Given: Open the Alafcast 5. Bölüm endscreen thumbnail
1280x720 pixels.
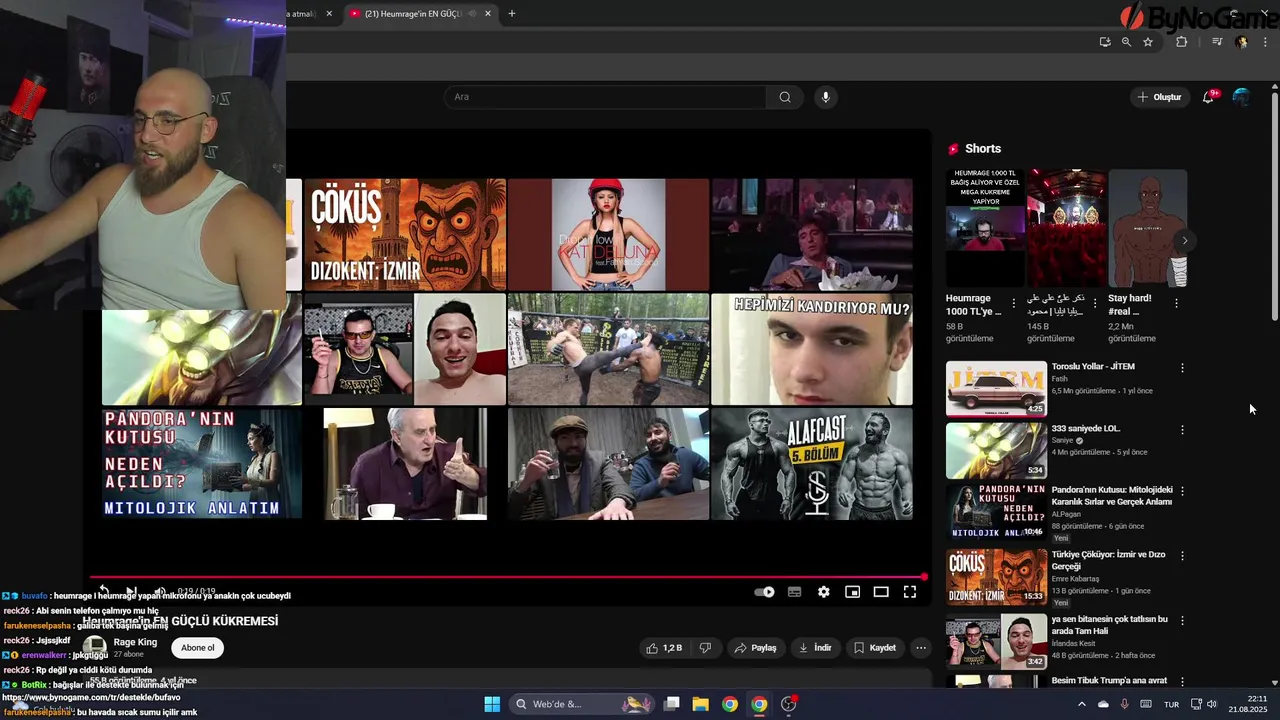Looking at the screenshot, I should click(812, 464).
